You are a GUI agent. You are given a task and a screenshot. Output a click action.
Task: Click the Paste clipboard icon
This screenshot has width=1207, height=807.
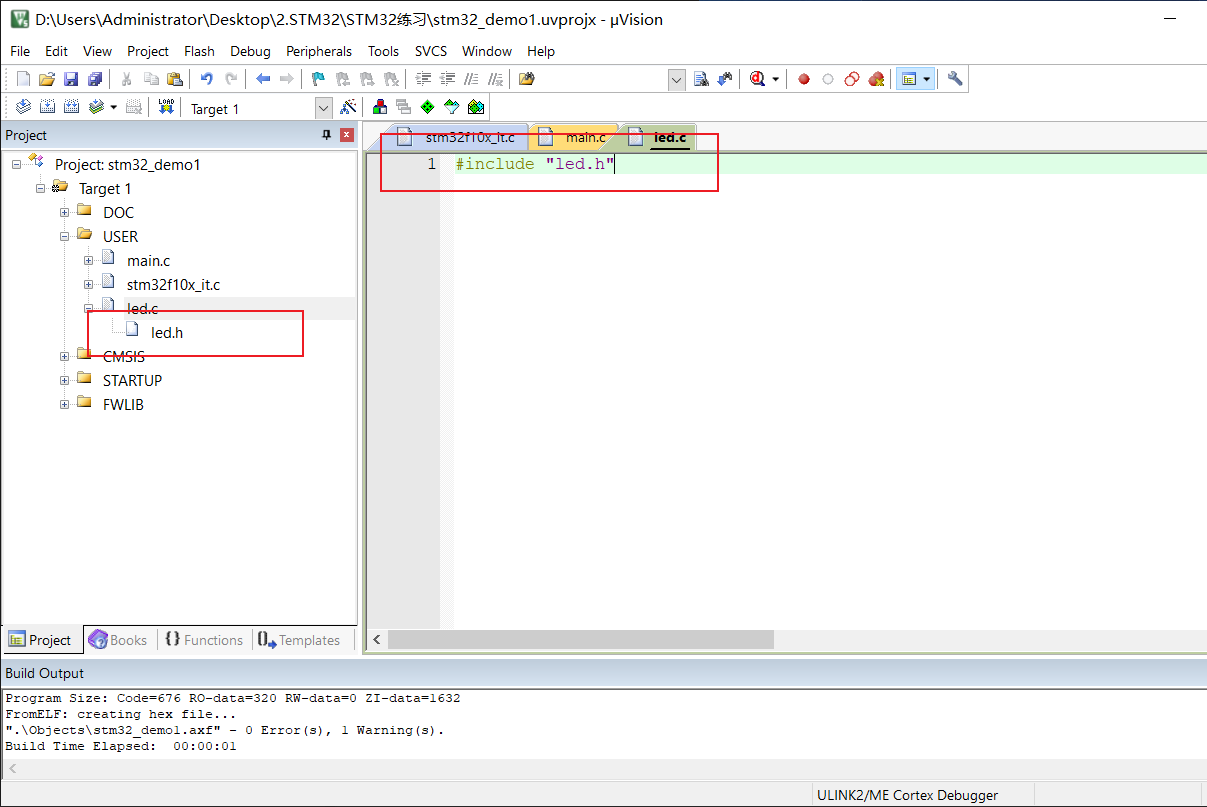tap(175, 79)
